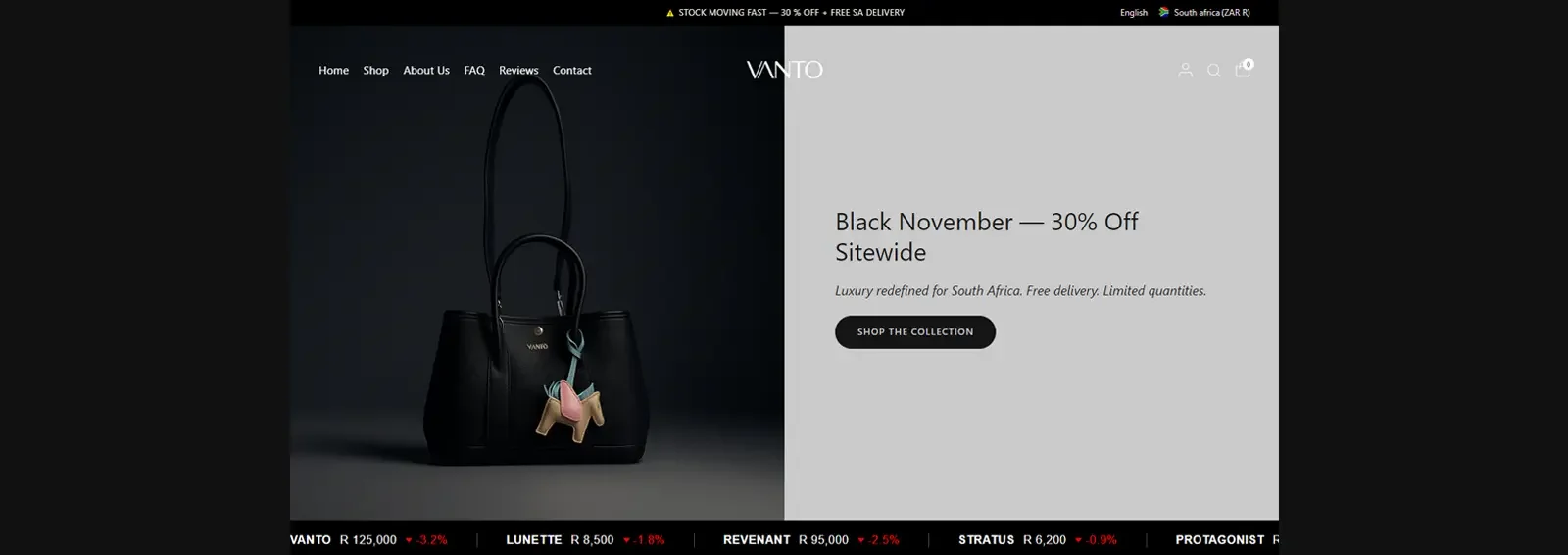Open the South Africa (ZAR R) currency selector

pyautogui.click(x=1211, y=13)
